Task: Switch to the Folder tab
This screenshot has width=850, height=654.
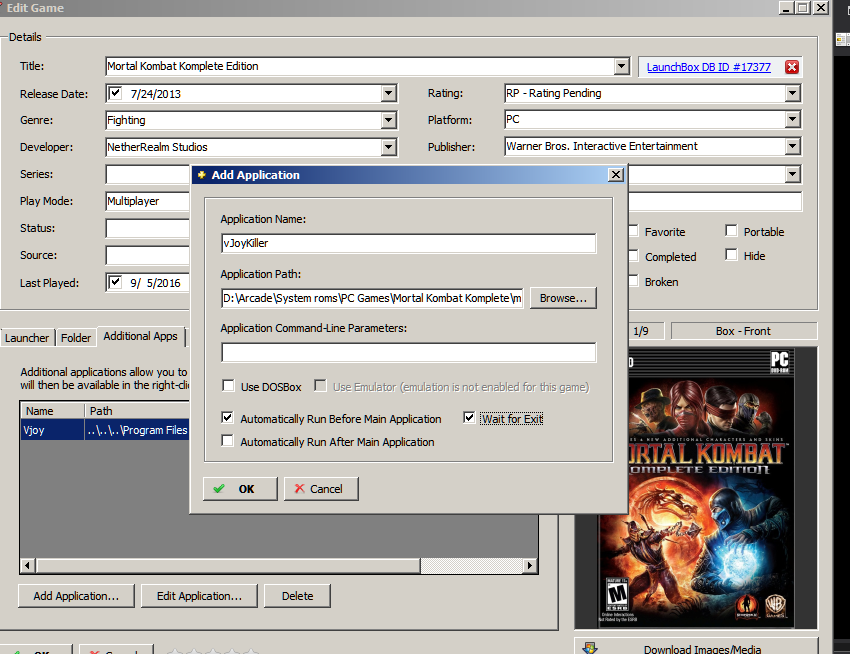Action: click(76, 338)
